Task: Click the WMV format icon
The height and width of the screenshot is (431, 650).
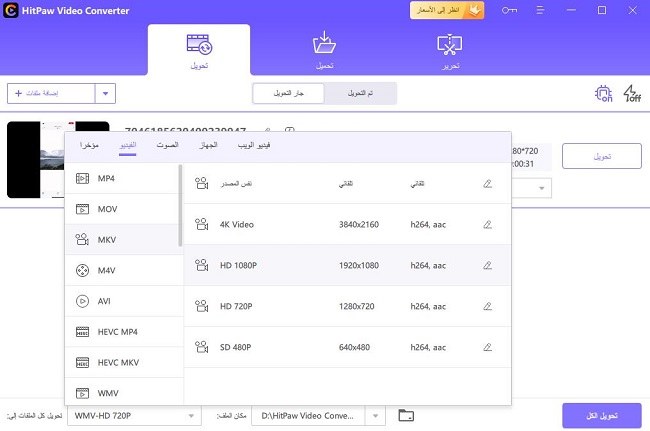Action: coord(82,393)
